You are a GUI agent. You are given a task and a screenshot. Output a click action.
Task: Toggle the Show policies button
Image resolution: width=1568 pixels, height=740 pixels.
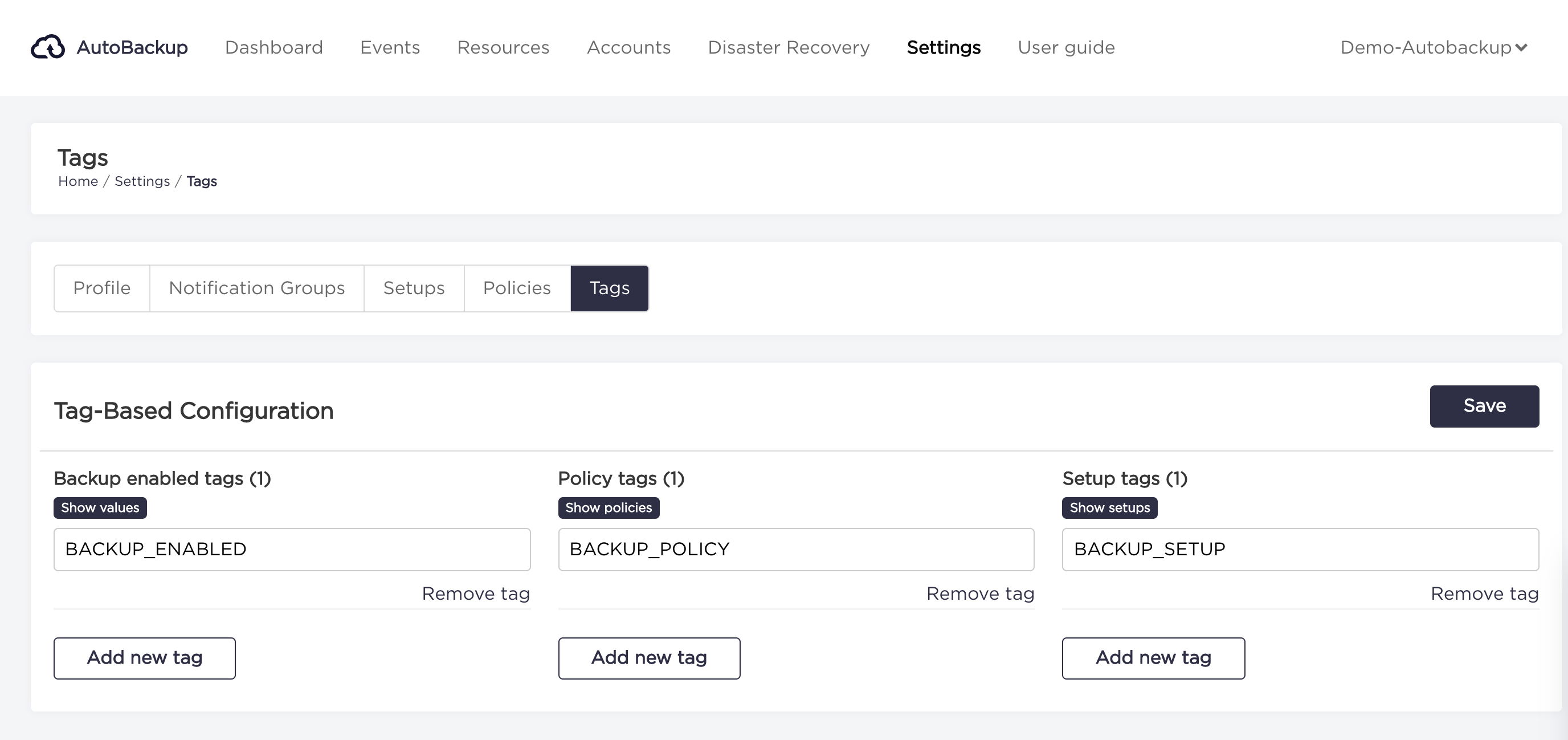click(608, 508)
